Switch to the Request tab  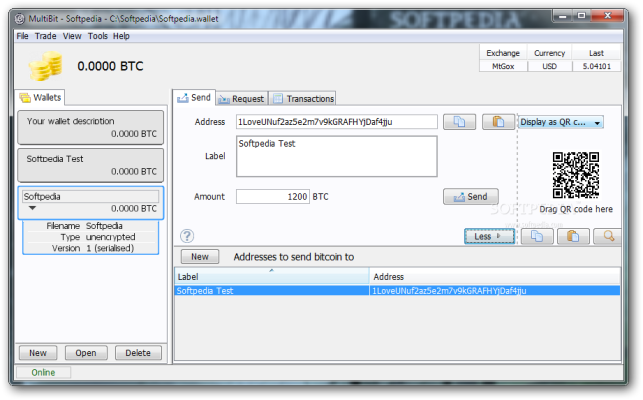click(242, 98)
